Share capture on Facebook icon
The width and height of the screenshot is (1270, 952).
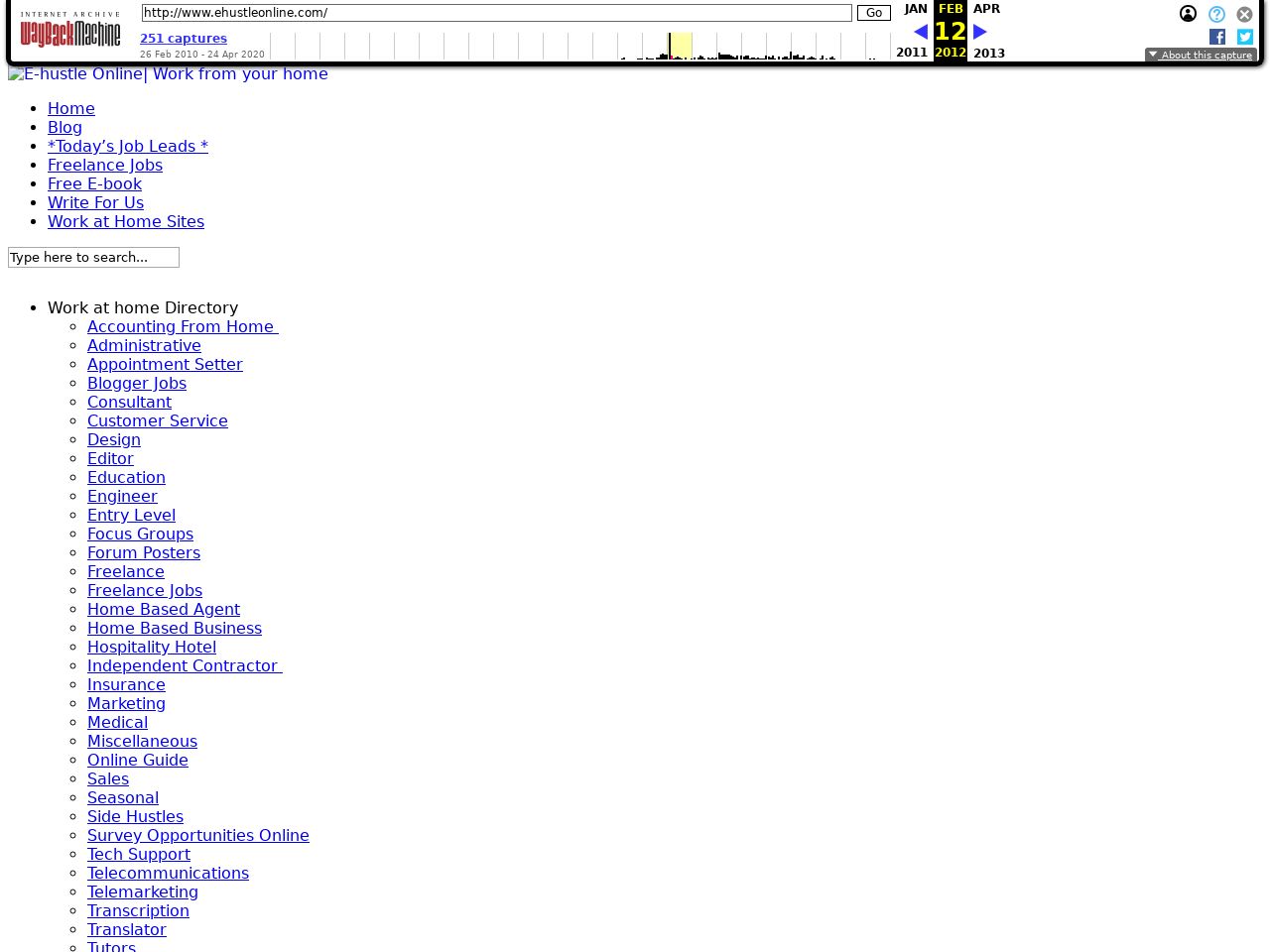[1217, 37]
